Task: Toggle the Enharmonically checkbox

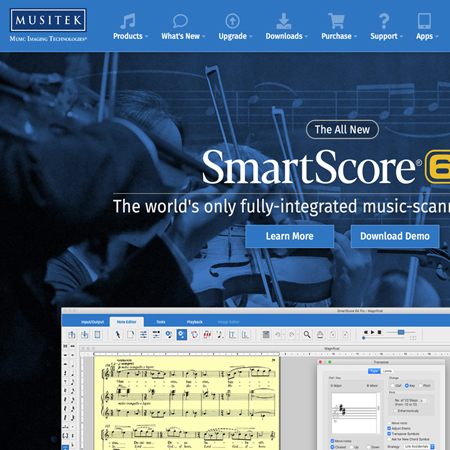Action: click(x=396, y=411)
